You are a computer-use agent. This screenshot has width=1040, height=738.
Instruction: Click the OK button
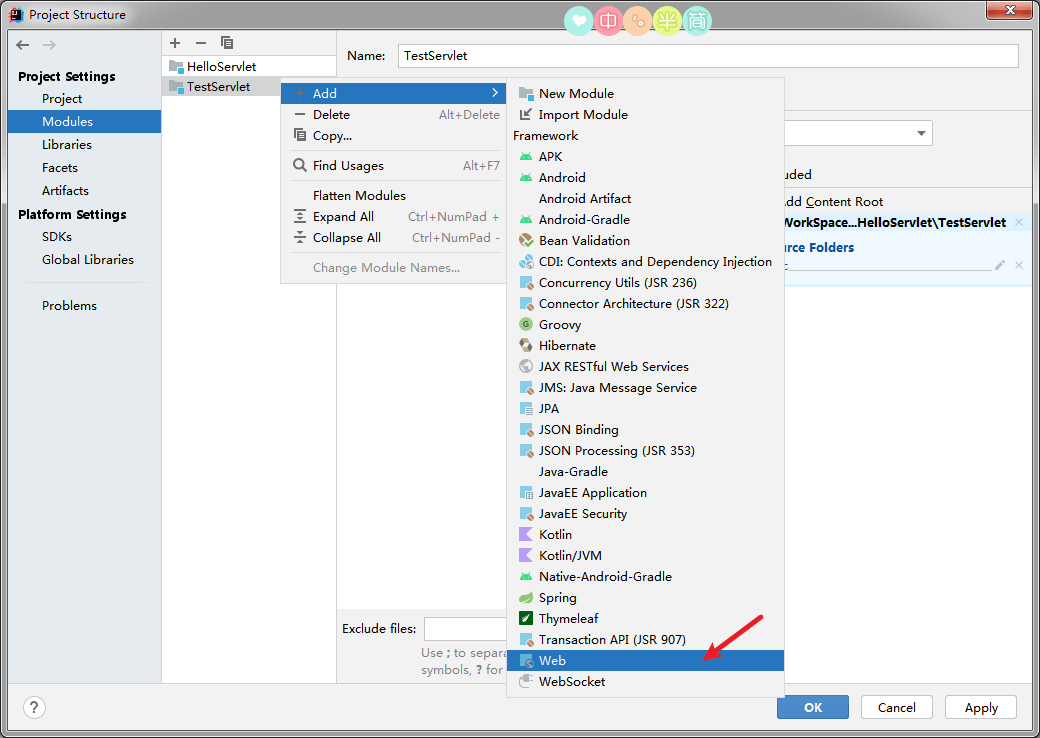pyautogui.click(x=812, y=707)
